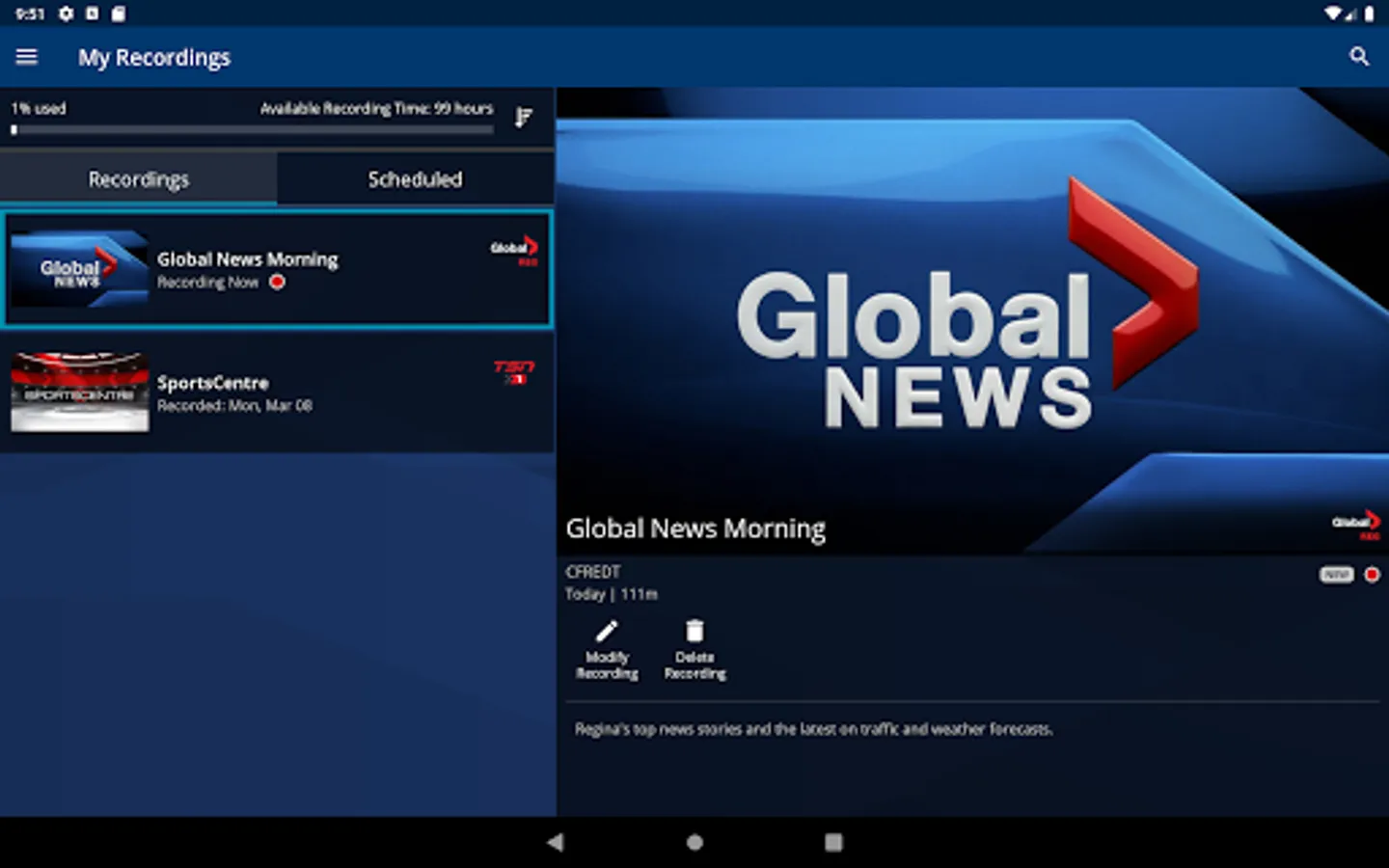The width and height of the screenshot is (1389, 868).
Task: Switch to the Scheduled tab
Action: pos(416,179)
